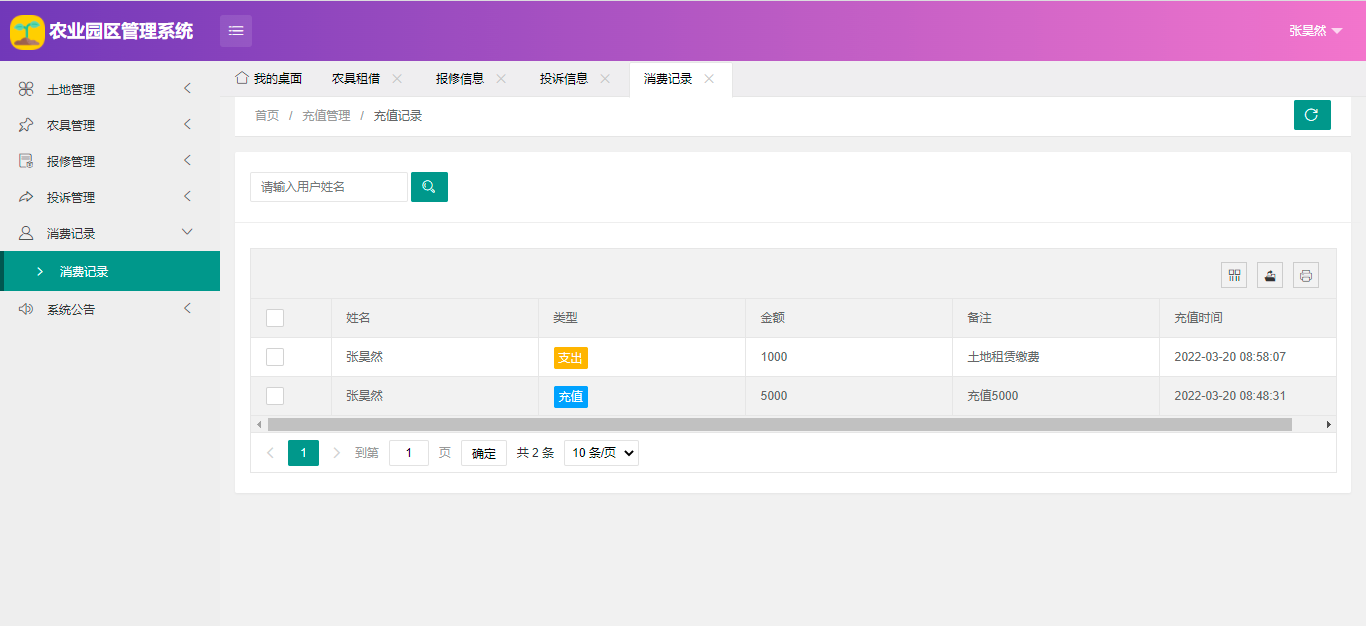Click the table export icon
Viewport: 1366px width, 626px height.
coord(1270,275)
